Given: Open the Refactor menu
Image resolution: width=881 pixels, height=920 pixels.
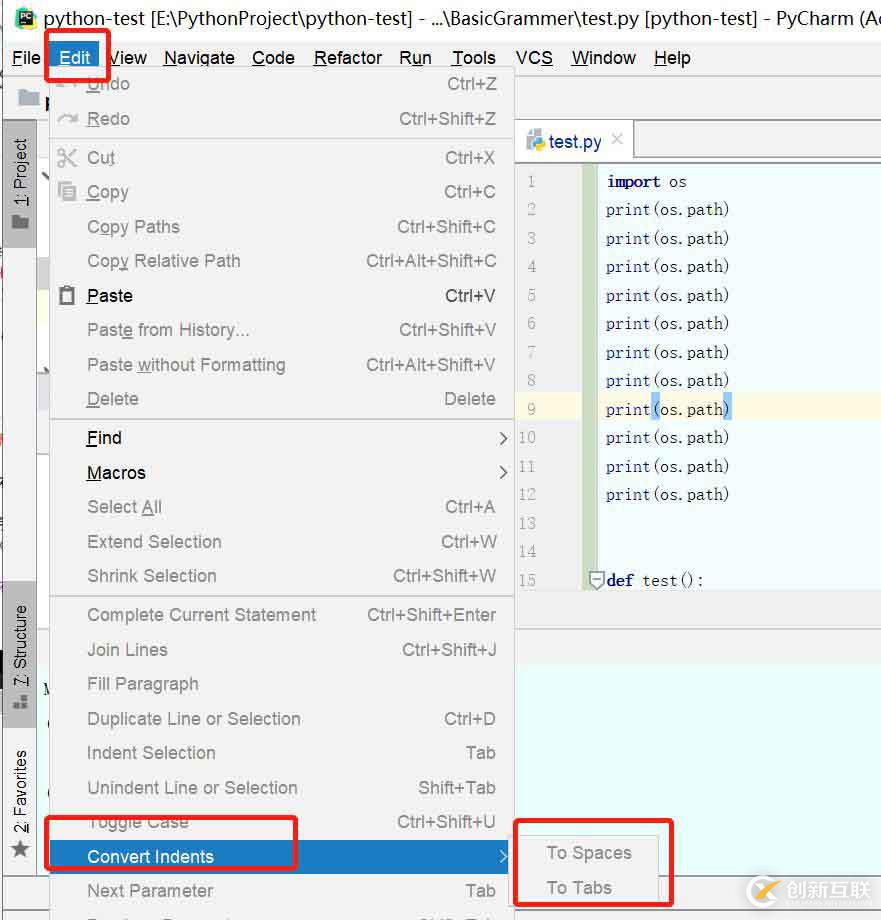Looking at the screenshot, I should point(348,58).
